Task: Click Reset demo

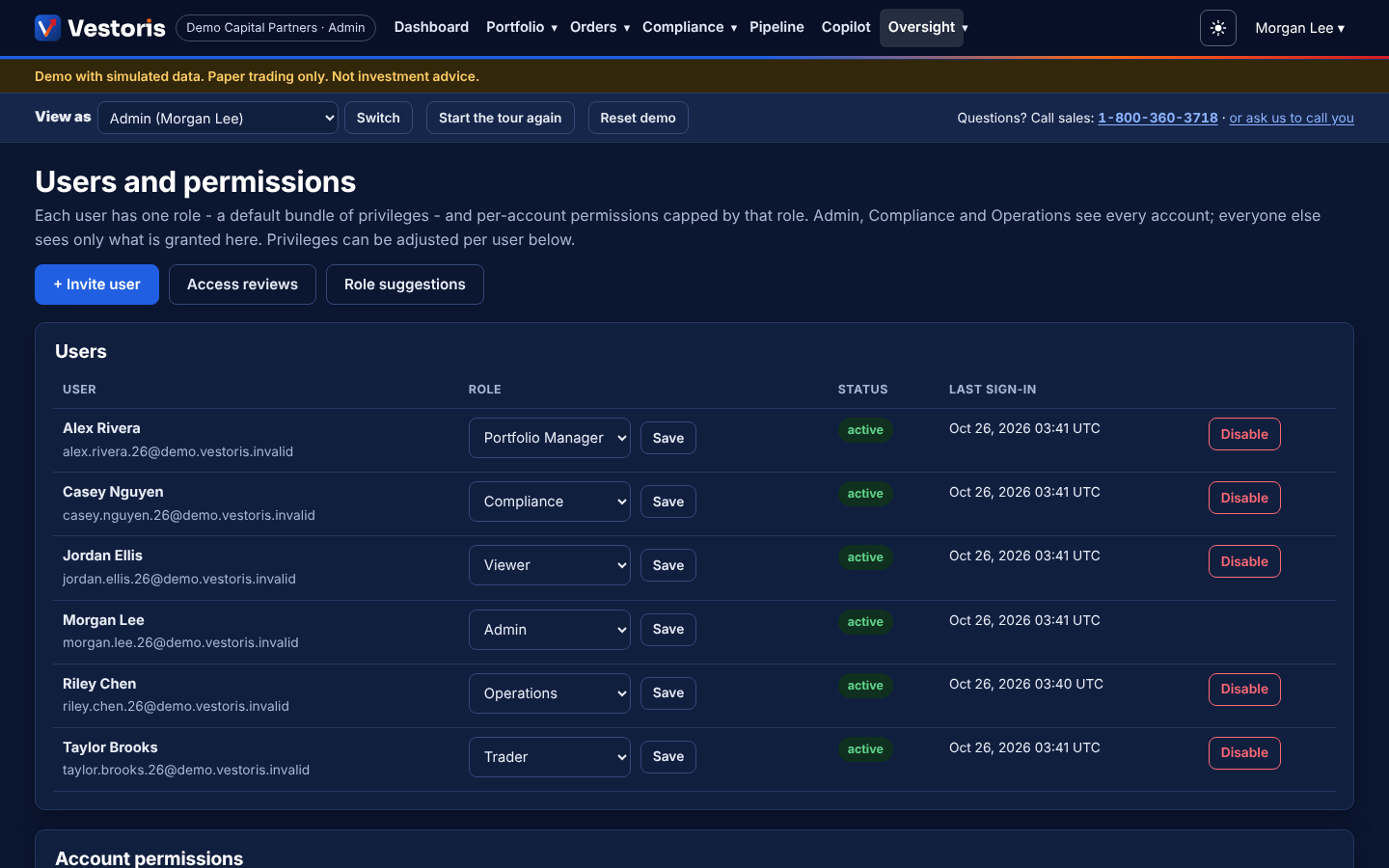Action: coord(638,118)
